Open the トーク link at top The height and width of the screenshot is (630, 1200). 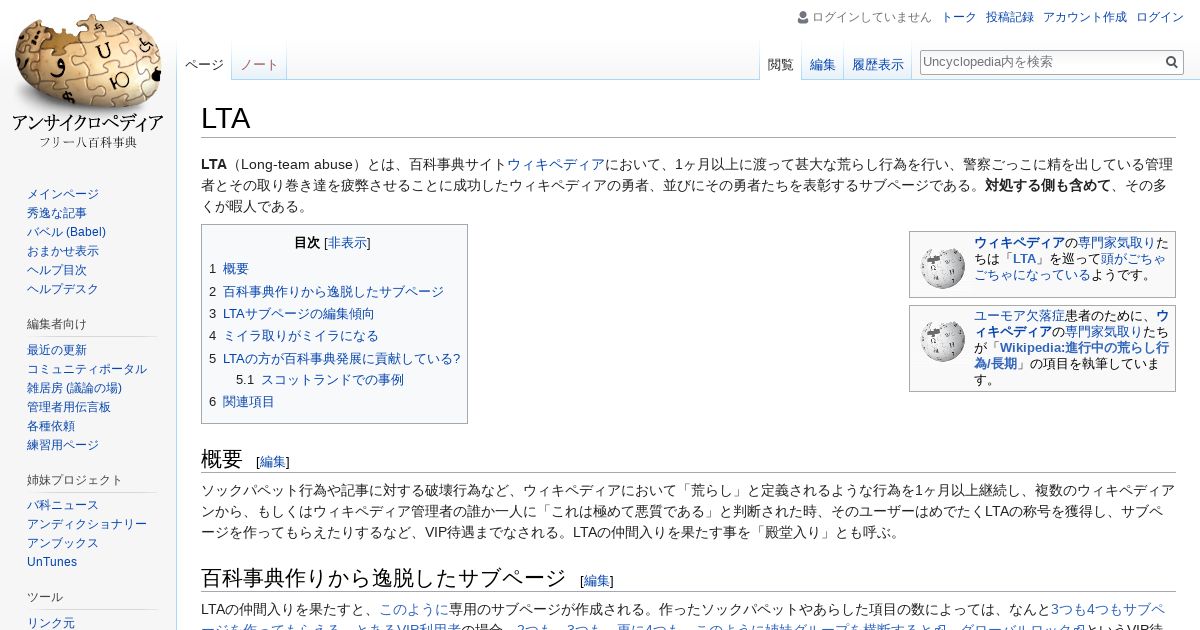959,17
